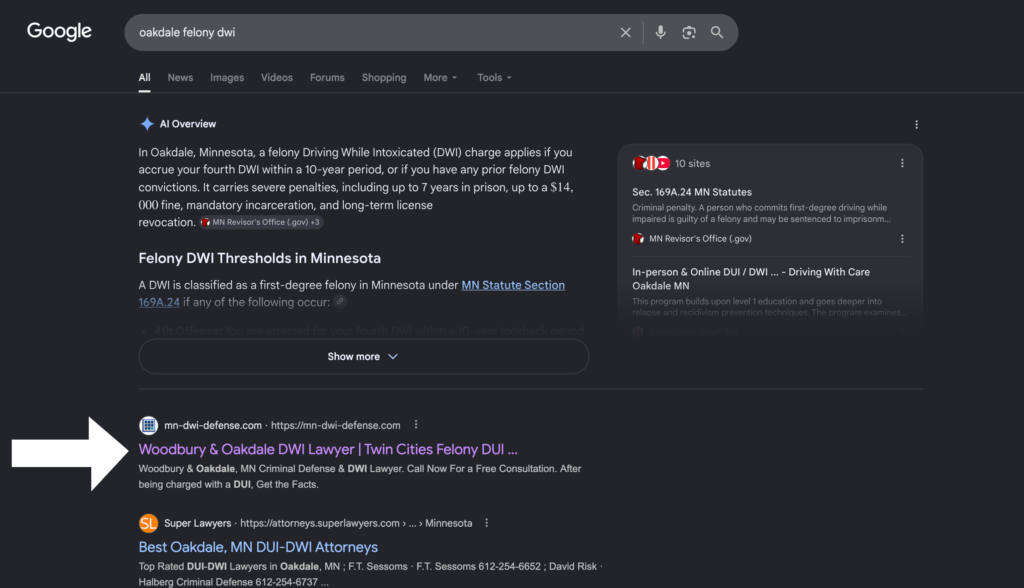Open Sec. 169A.24 MN Statutes source

692,192
